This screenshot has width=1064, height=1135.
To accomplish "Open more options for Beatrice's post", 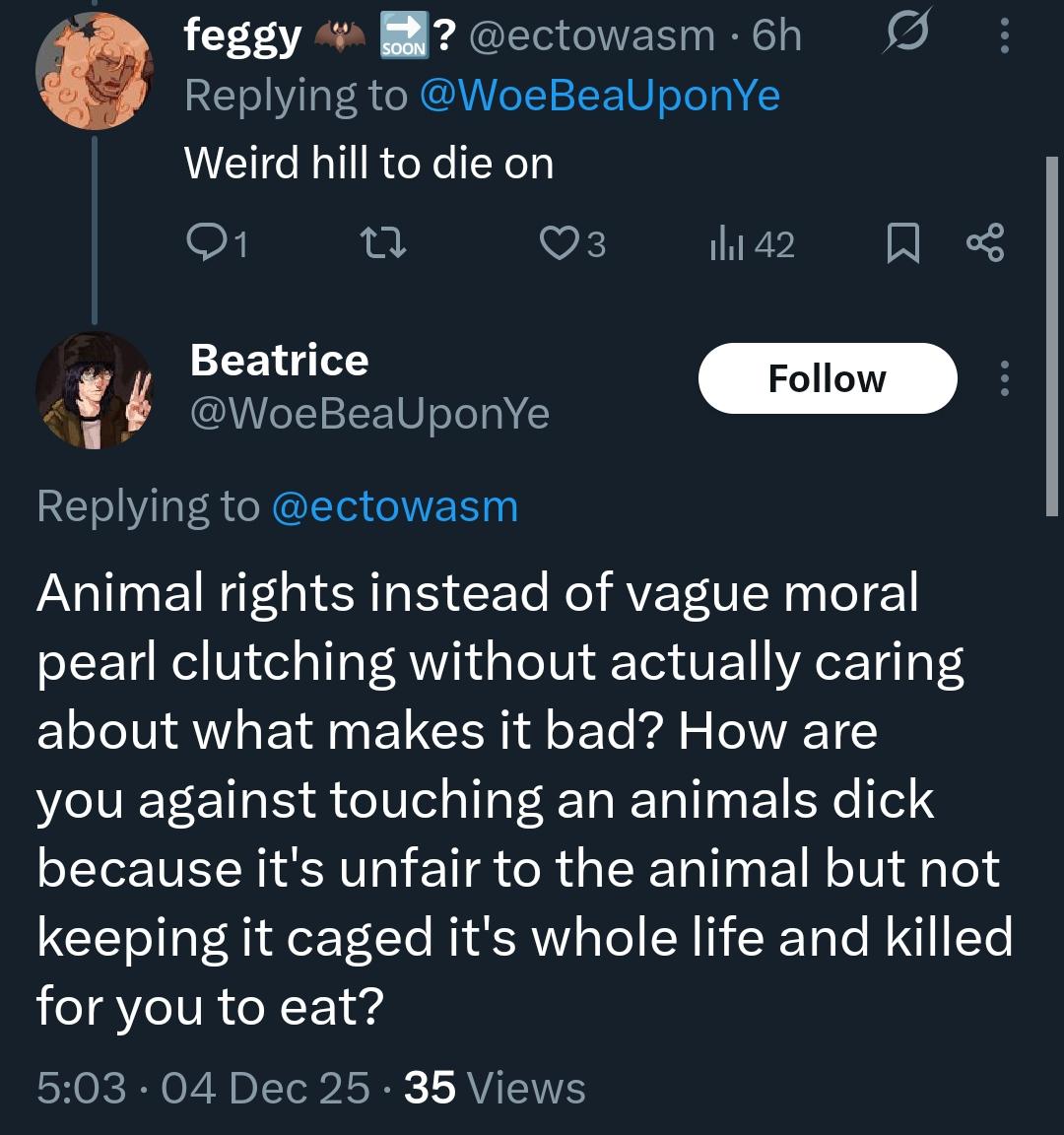I will (x=1004, y=378).
